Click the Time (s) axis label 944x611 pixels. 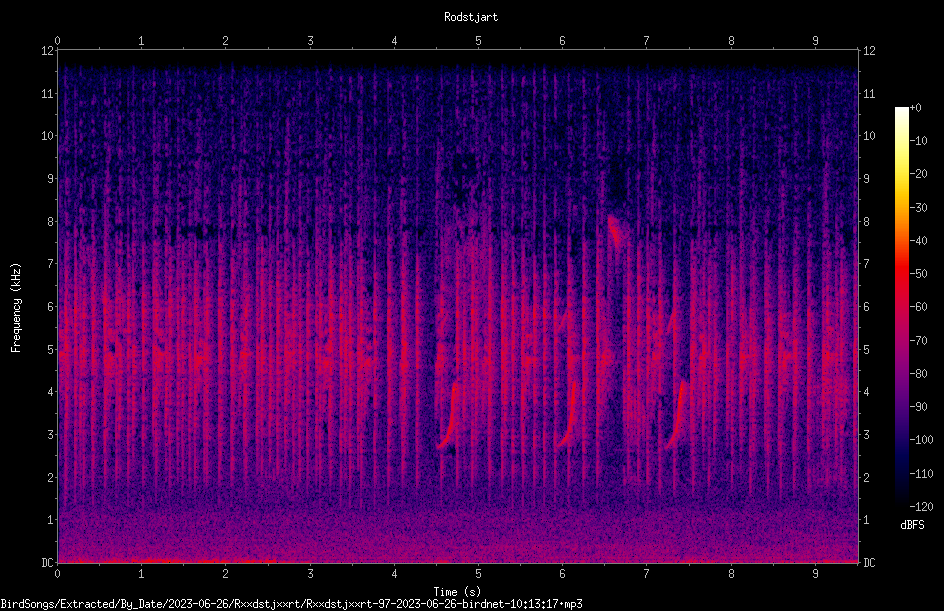(x=457, y=592)
